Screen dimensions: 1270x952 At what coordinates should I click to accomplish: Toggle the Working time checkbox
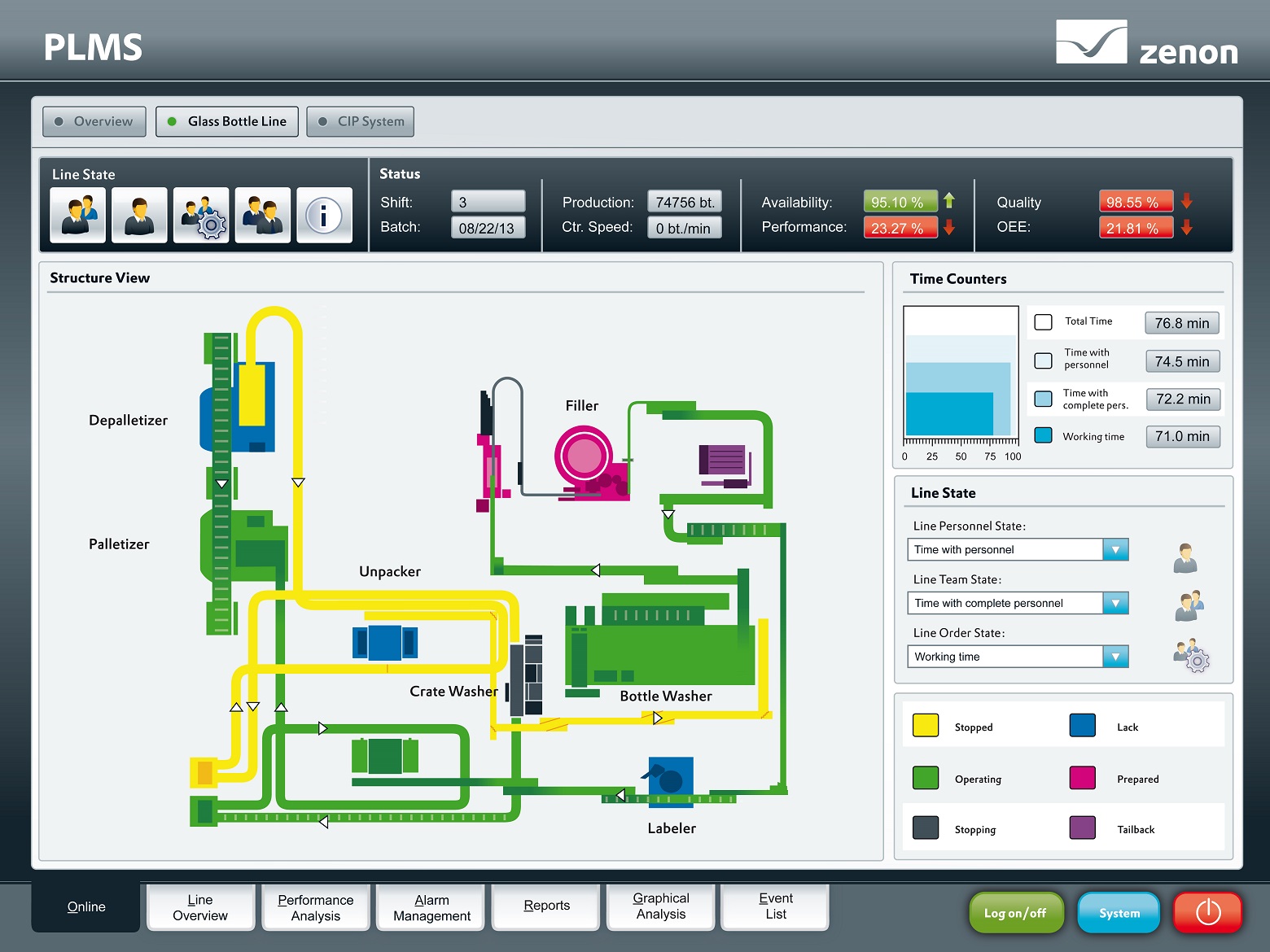1043,435
